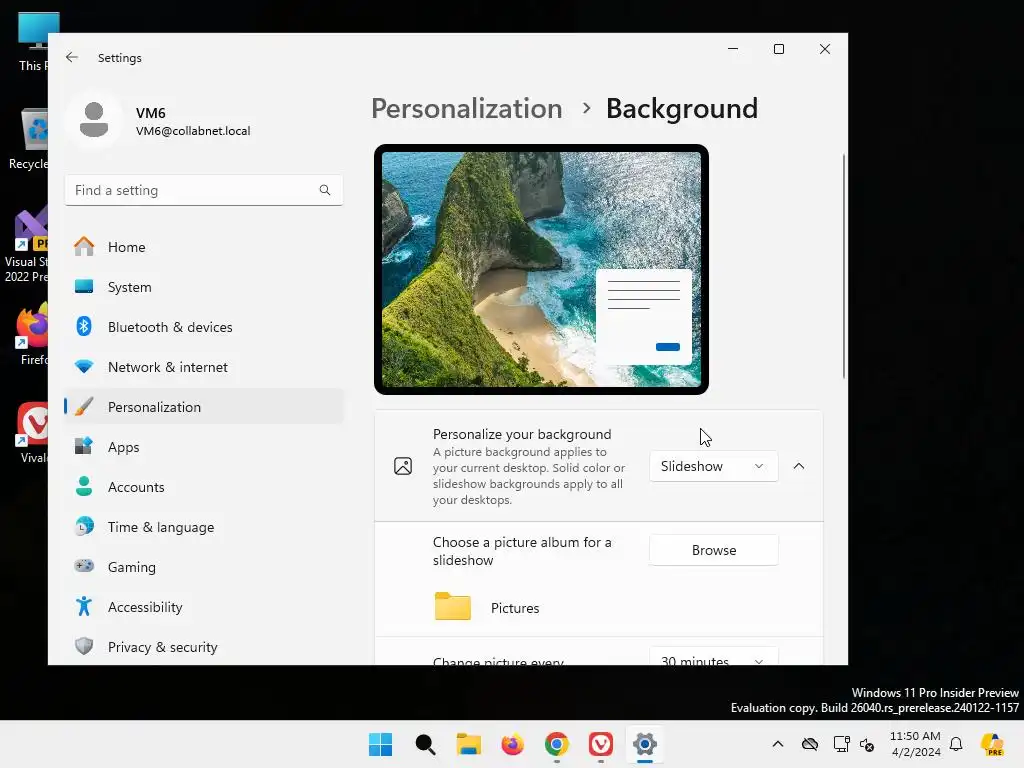Launch Vivaldi from the taskbar
Screen dimensions: 1024x768
pos(601,744)
